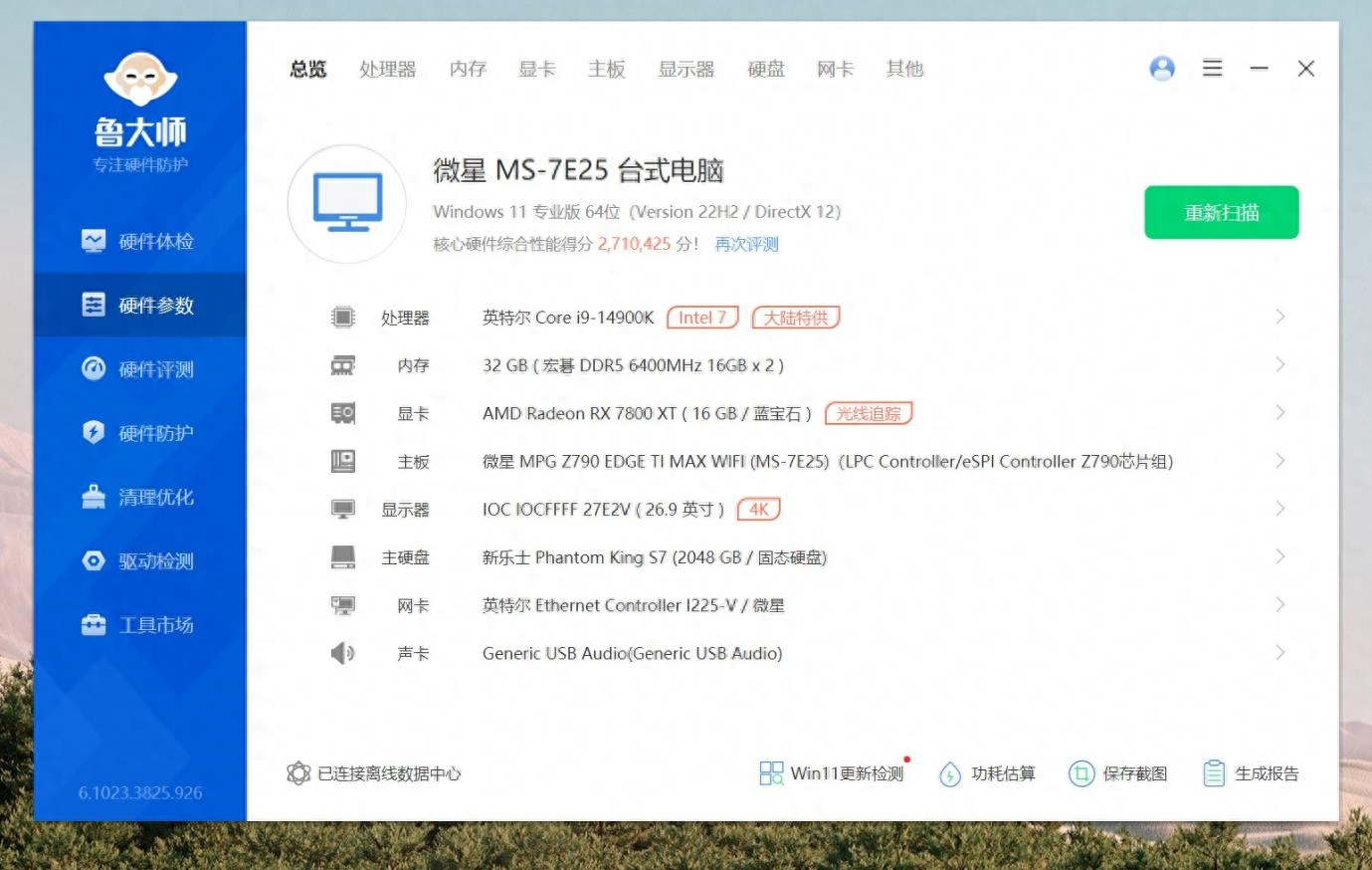Click the memory module icon
The width and height of the screenshot is (1372, 870).
point(343,365)
